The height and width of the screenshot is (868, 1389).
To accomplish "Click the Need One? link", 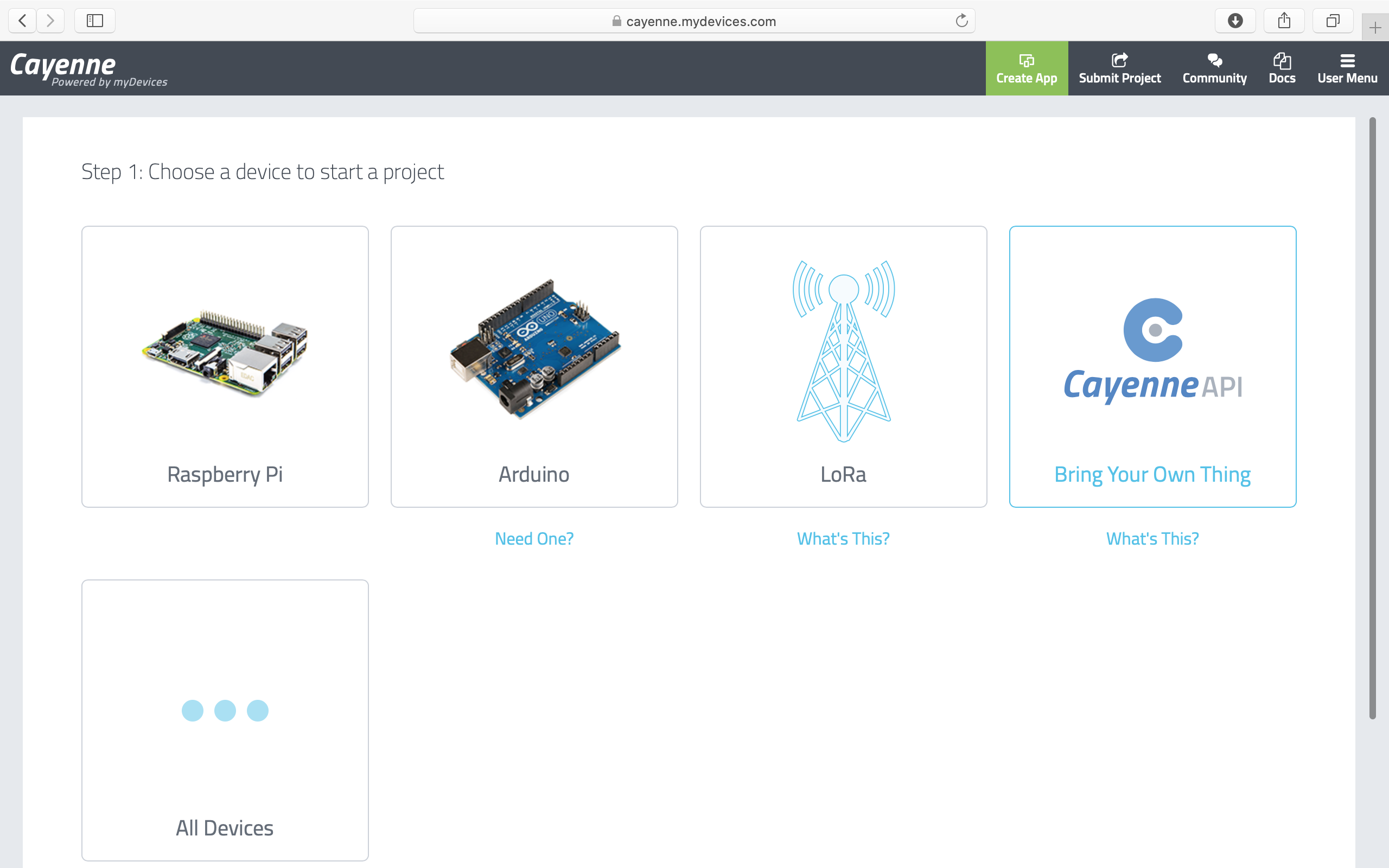I will 534,539.
